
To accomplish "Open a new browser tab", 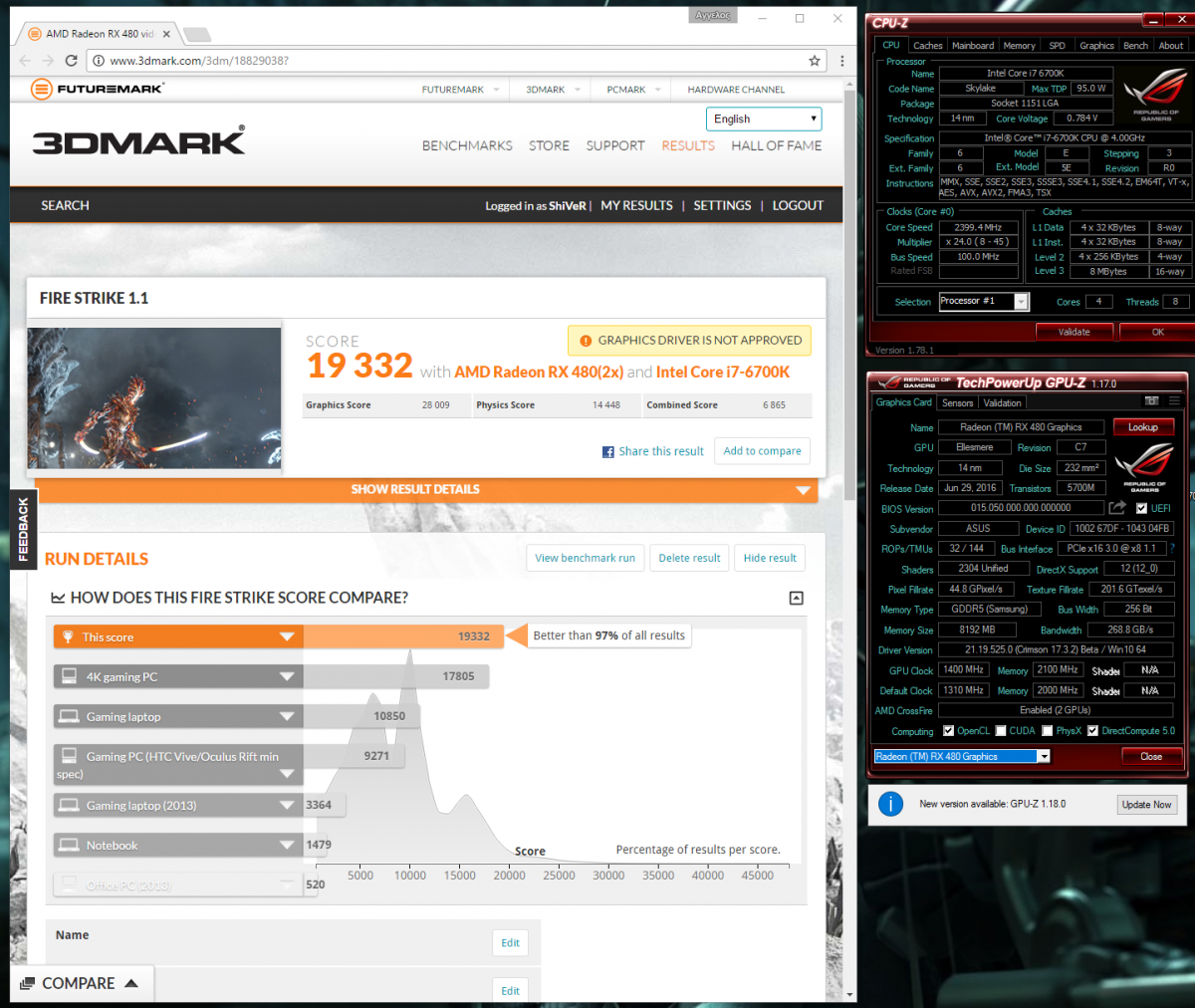I will pyautogui.click(x=197, y=35).
